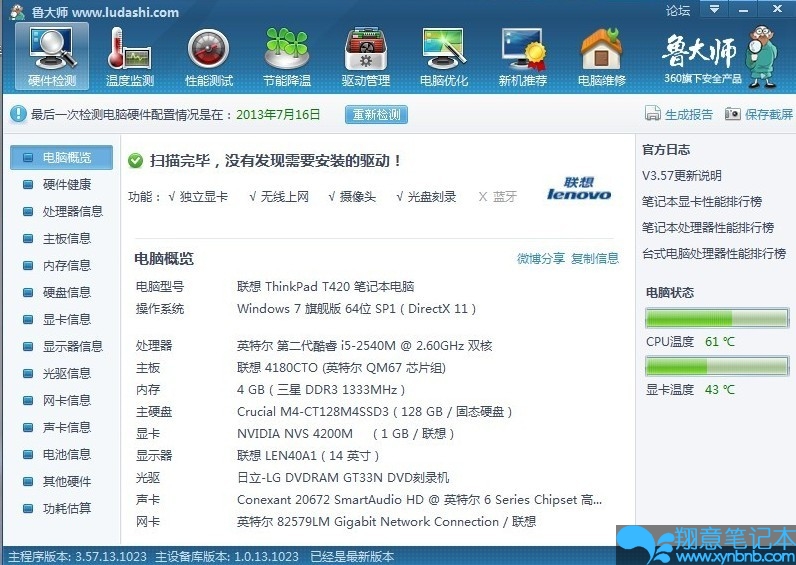This screenshot has height=565, width=796.
Task: Open 笔记本显卡性能排行榜 link
Action: [702, 202]
